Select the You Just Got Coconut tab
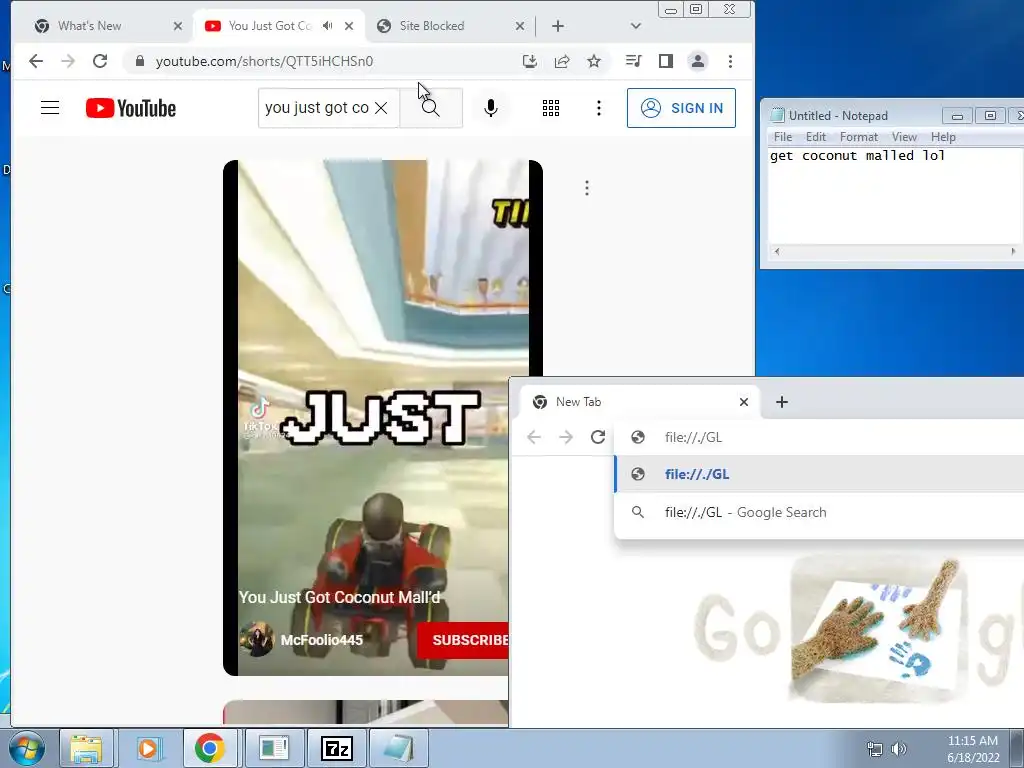The height and width of the screenshot is (768, 1024). coord(270,26)
